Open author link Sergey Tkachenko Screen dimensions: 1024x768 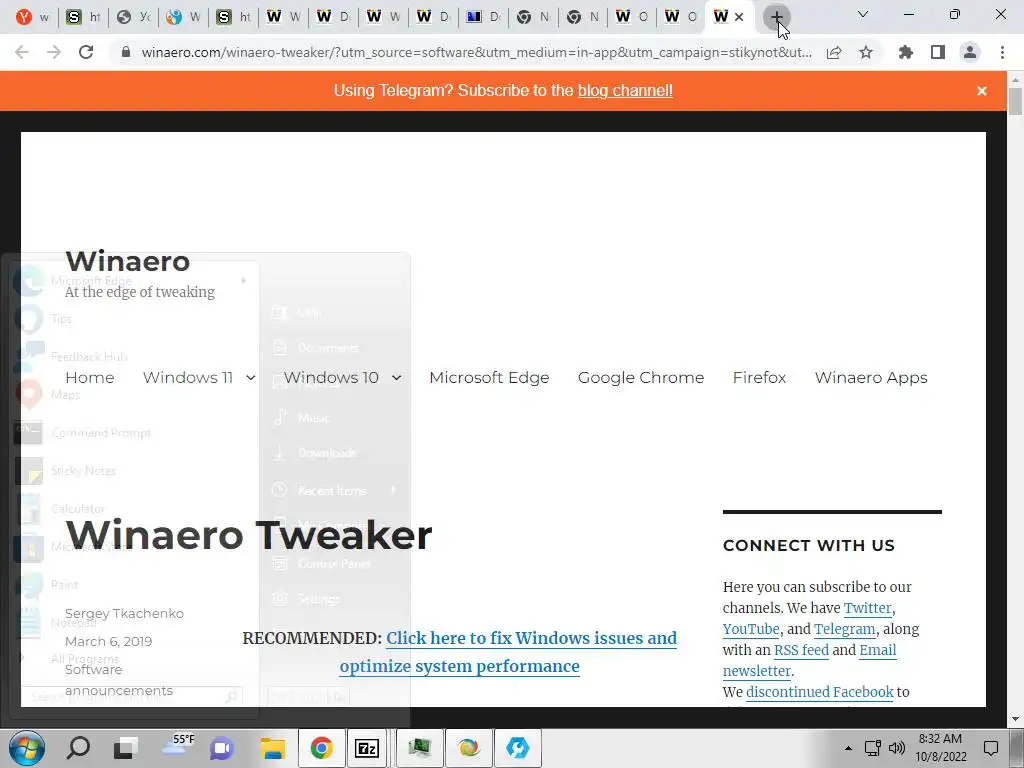124,613
